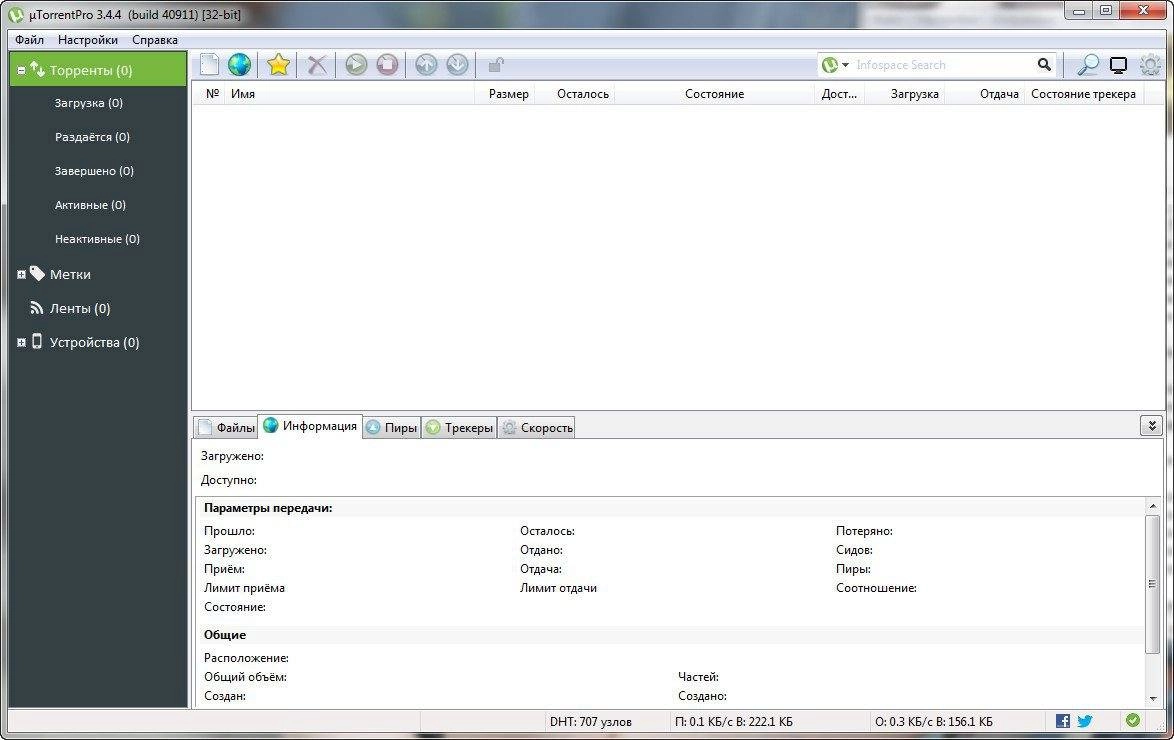Switch to the Пиры tab
1174x740 pixels.
392,428
